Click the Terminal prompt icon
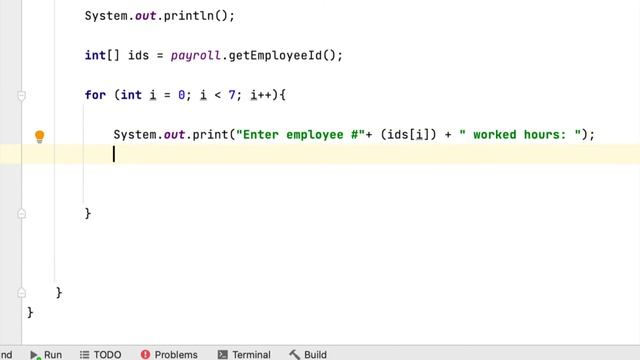Image resolution: width=640 pixels, height=360 pixels. pyautogui.click(x=222, y=354)
